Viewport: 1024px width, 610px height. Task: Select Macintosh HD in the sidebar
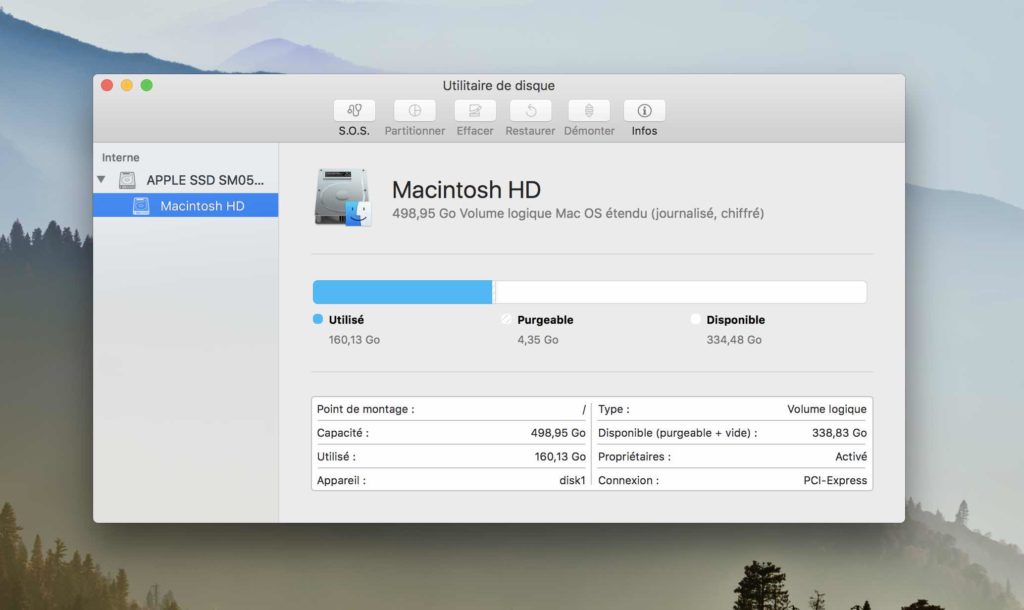pyautogui.click(x=186, y=205)
